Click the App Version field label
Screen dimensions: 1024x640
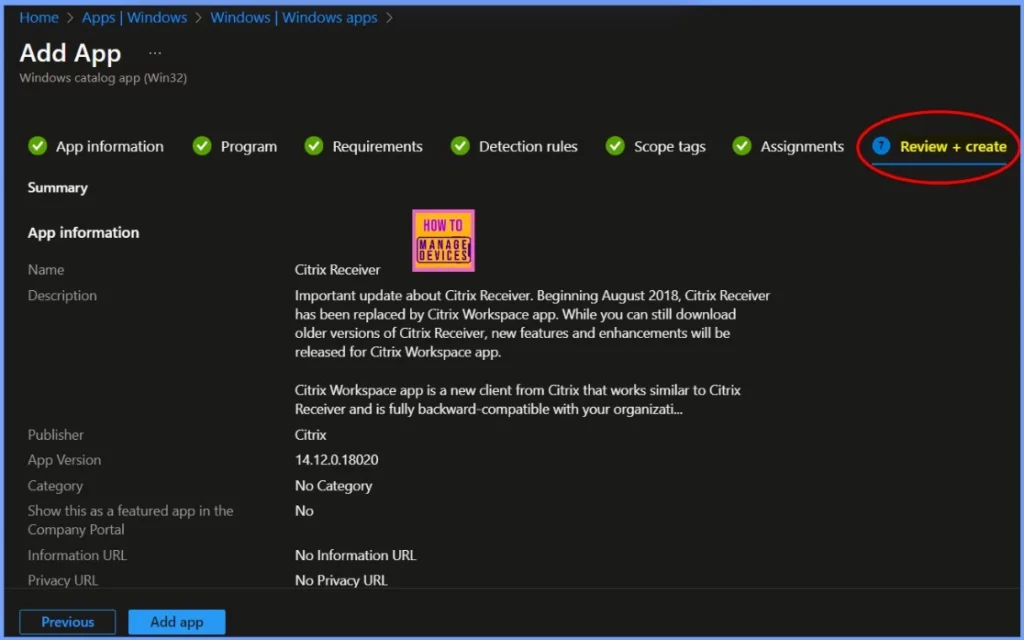[64, 460]
